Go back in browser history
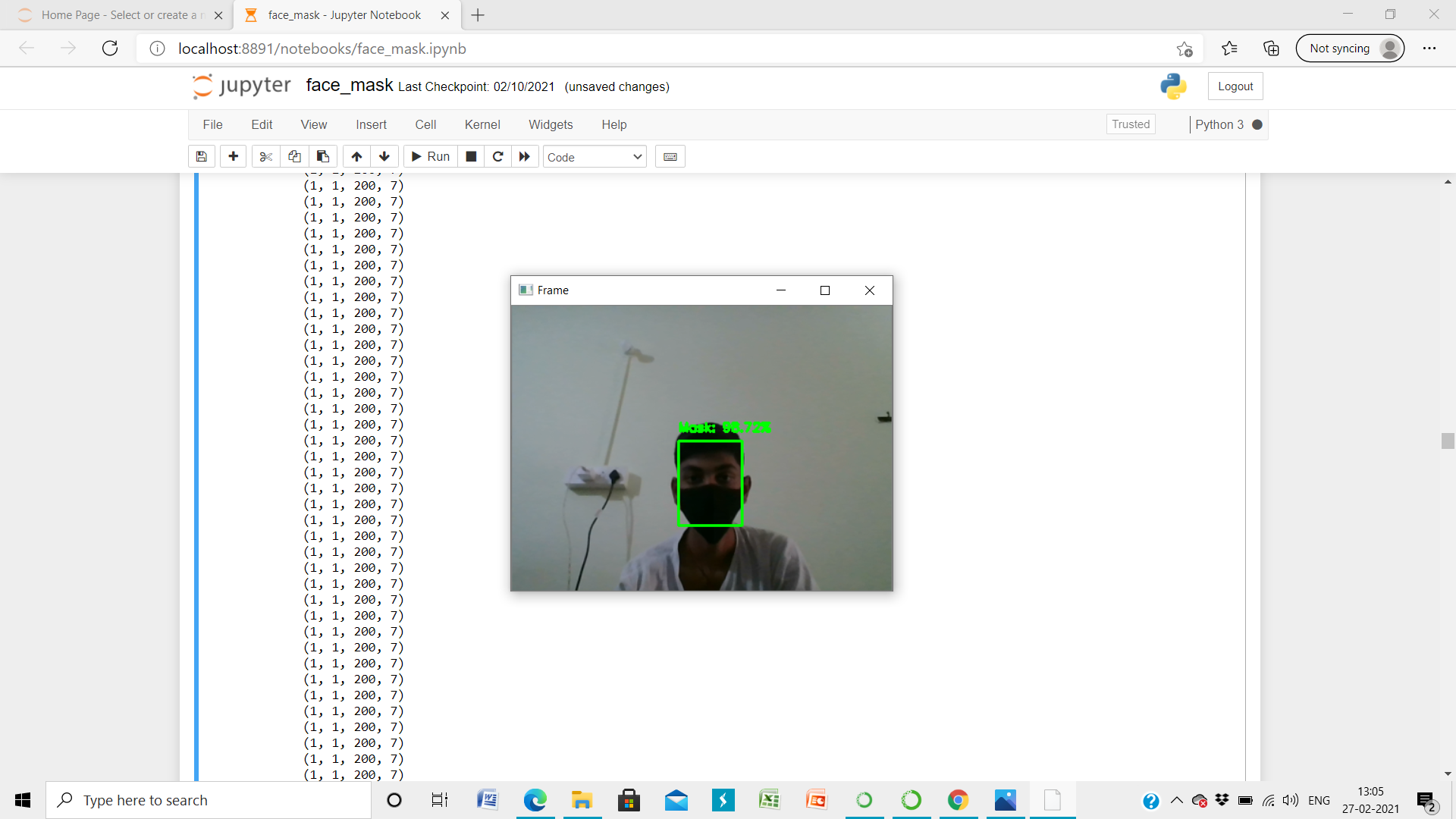The width and height of the screenshot is (1456, 819). click(x=27, y=49)
